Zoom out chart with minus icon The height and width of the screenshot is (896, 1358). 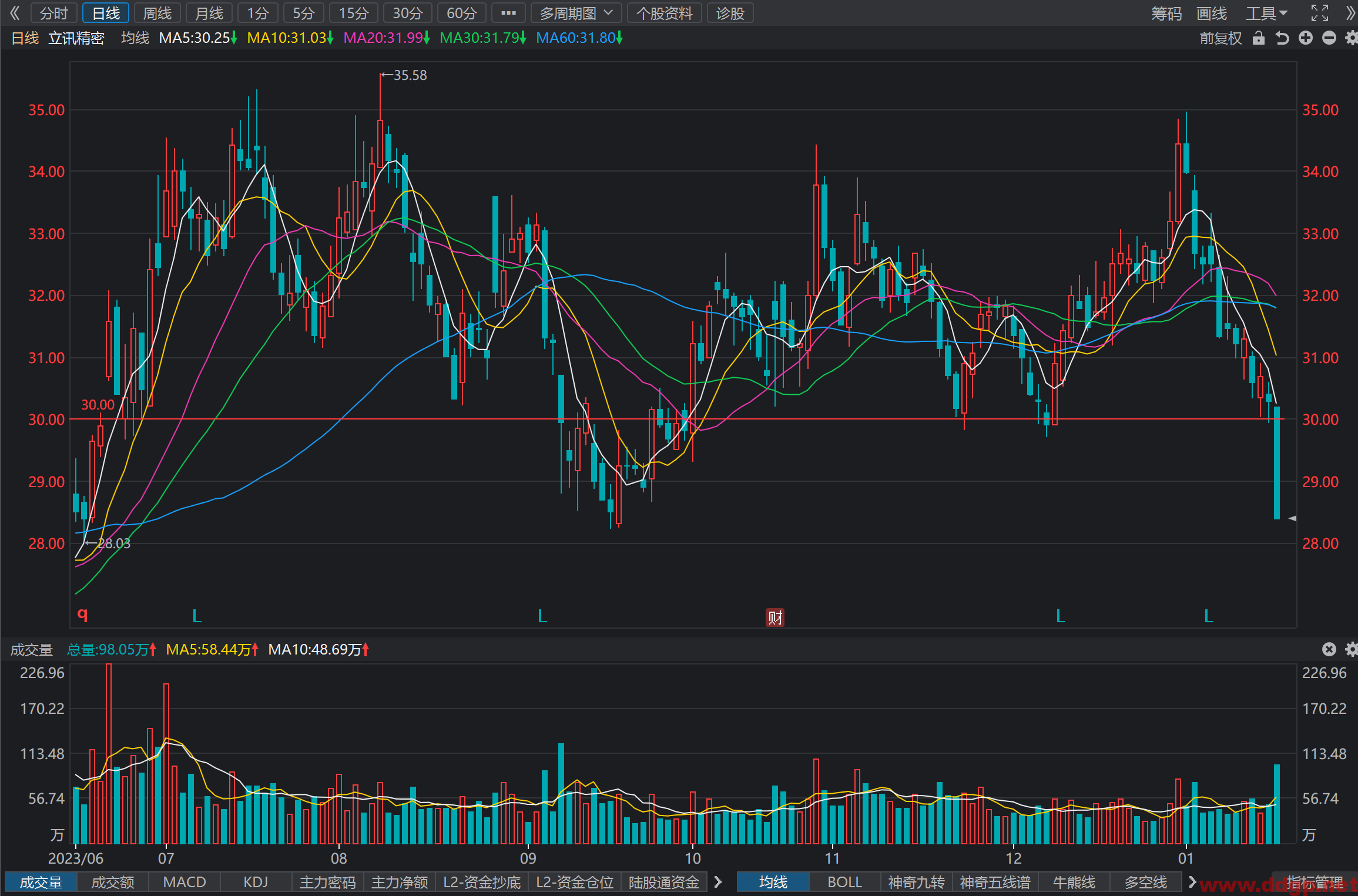(1329, 38)
